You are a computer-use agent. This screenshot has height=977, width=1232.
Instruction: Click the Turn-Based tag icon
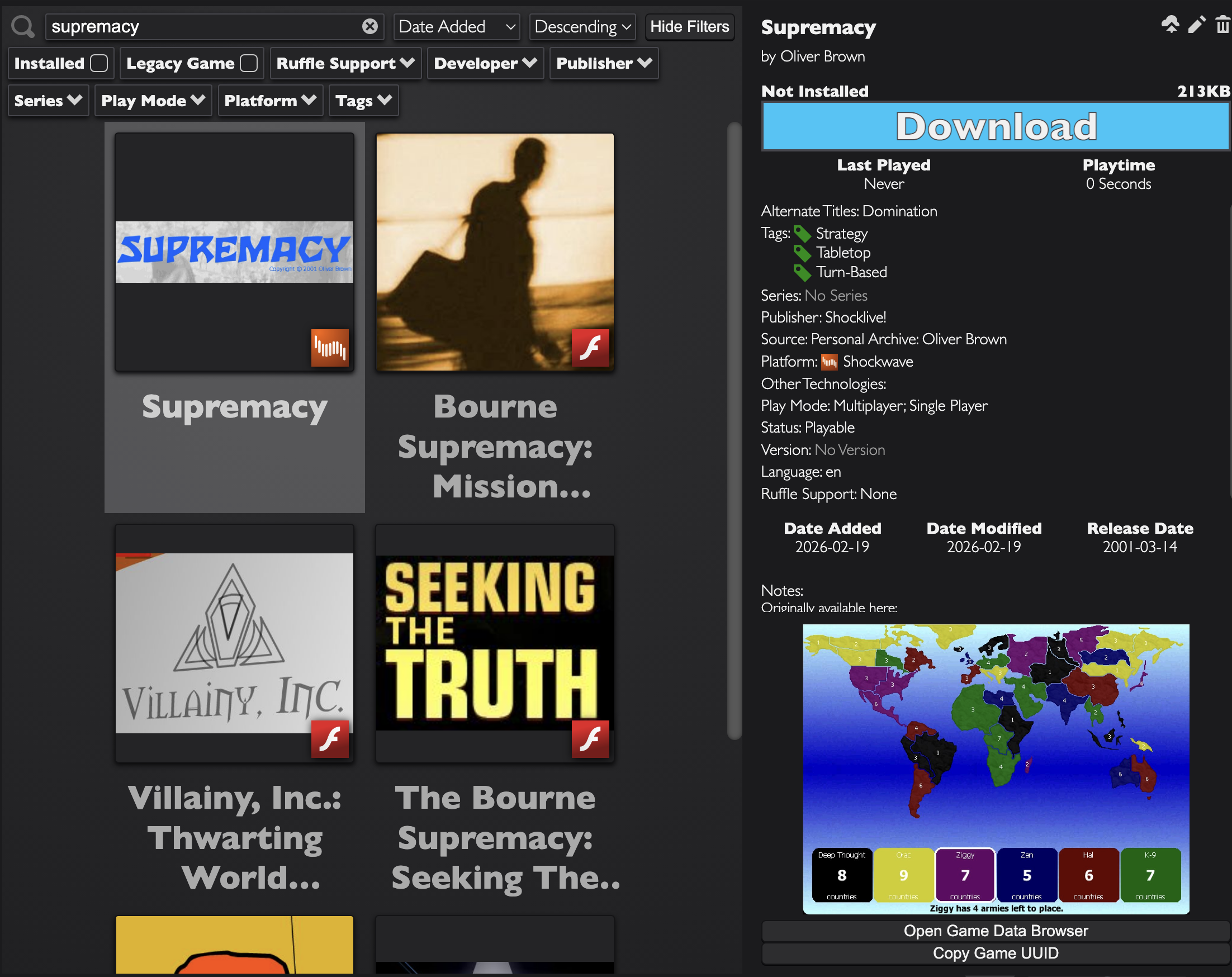coord(802,273)
